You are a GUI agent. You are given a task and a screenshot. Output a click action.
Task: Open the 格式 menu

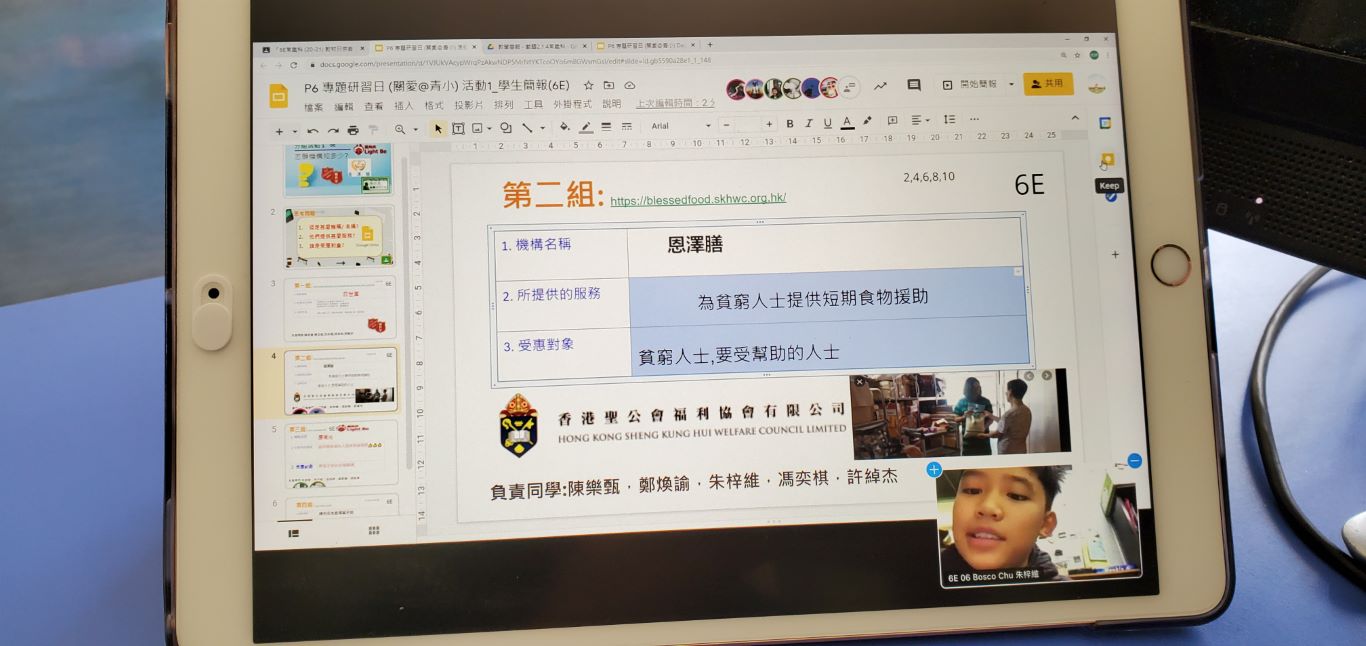(433, 105)
